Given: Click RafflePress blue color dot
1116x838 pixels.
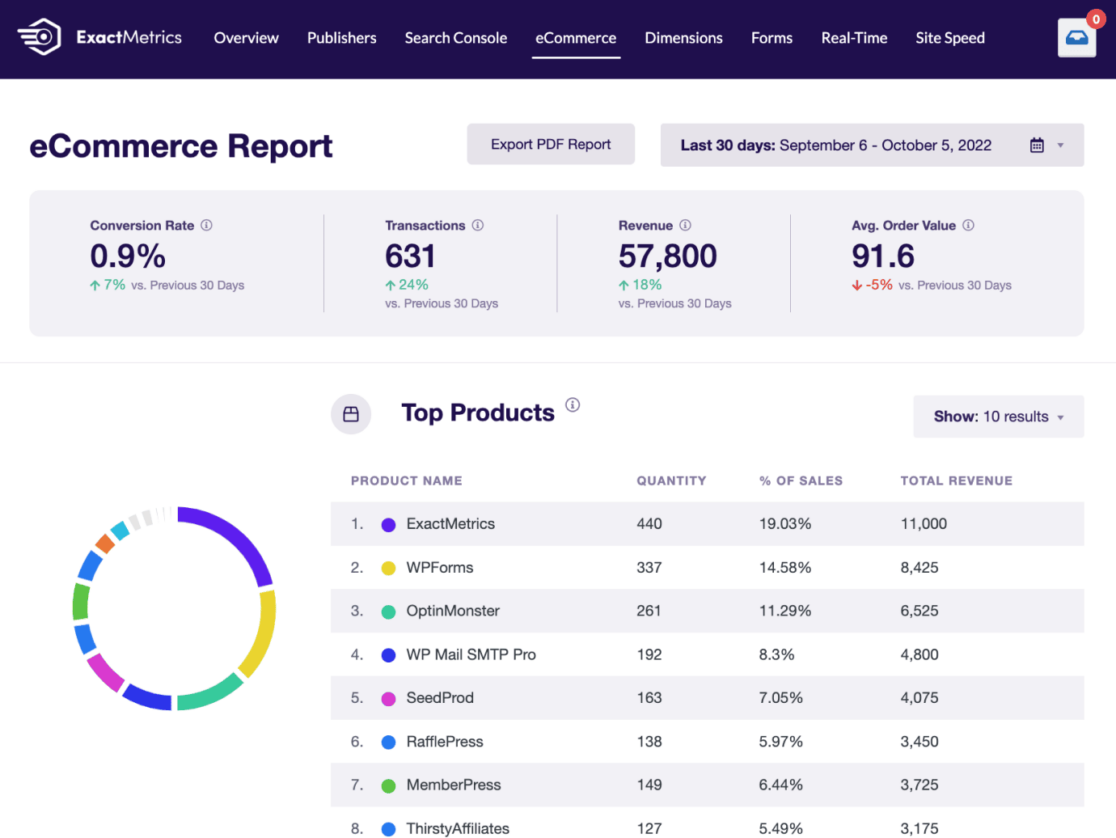Looking at the screenshot, I should (x=389, y=743).
